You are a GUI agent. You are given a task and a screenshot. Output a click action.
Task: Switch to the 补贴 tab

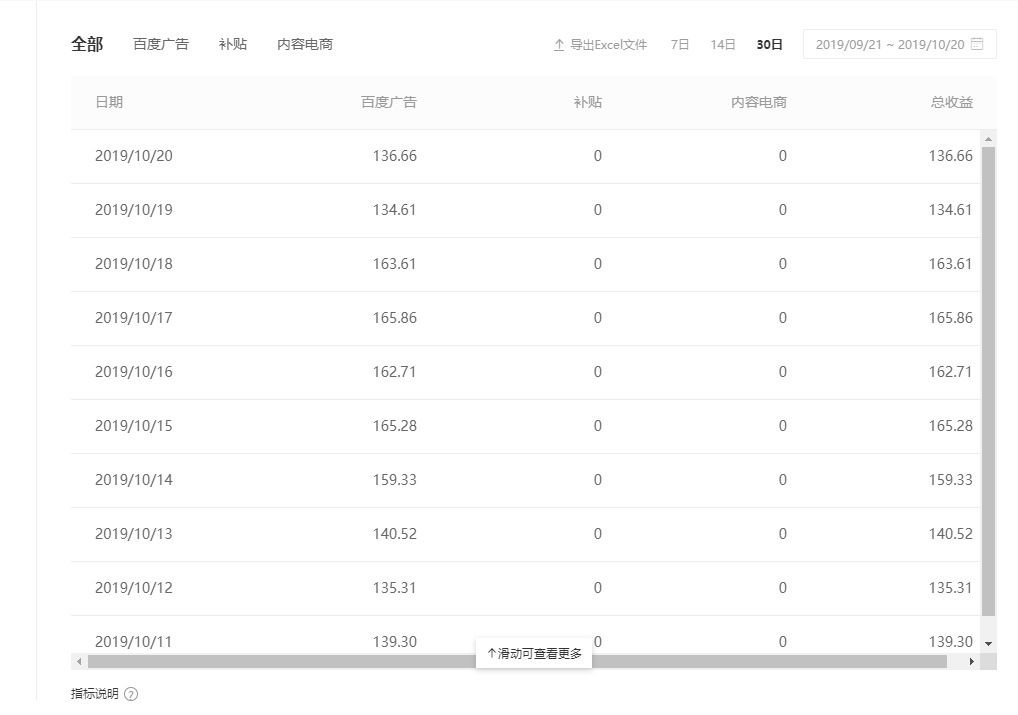click(233, 44)
